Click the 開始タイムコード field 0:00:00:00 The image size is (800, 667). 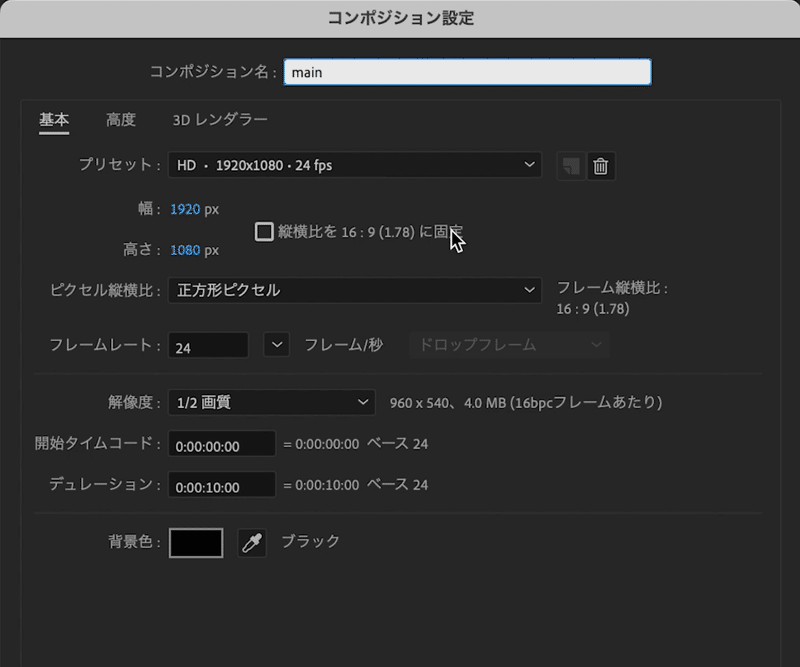tap(222, 443)
